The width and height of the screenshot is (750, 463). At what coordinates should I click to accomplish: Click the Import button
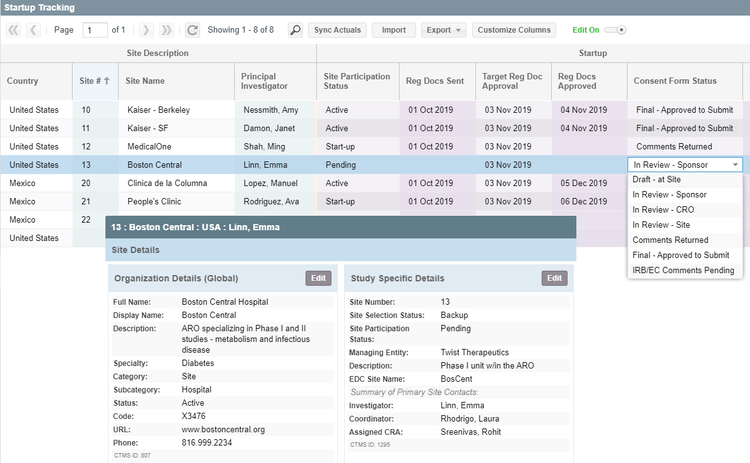[394, 30]
